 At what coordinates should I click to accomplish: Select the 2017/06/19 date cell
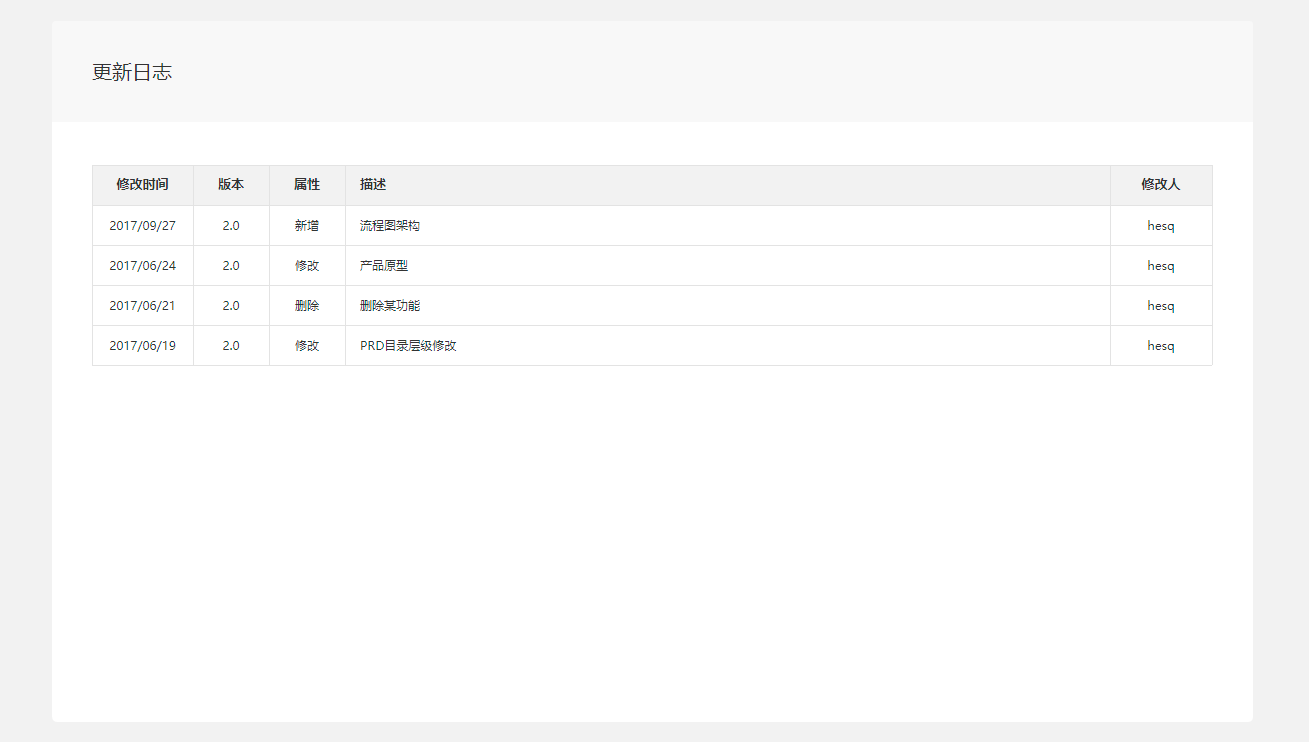point(142,346)
